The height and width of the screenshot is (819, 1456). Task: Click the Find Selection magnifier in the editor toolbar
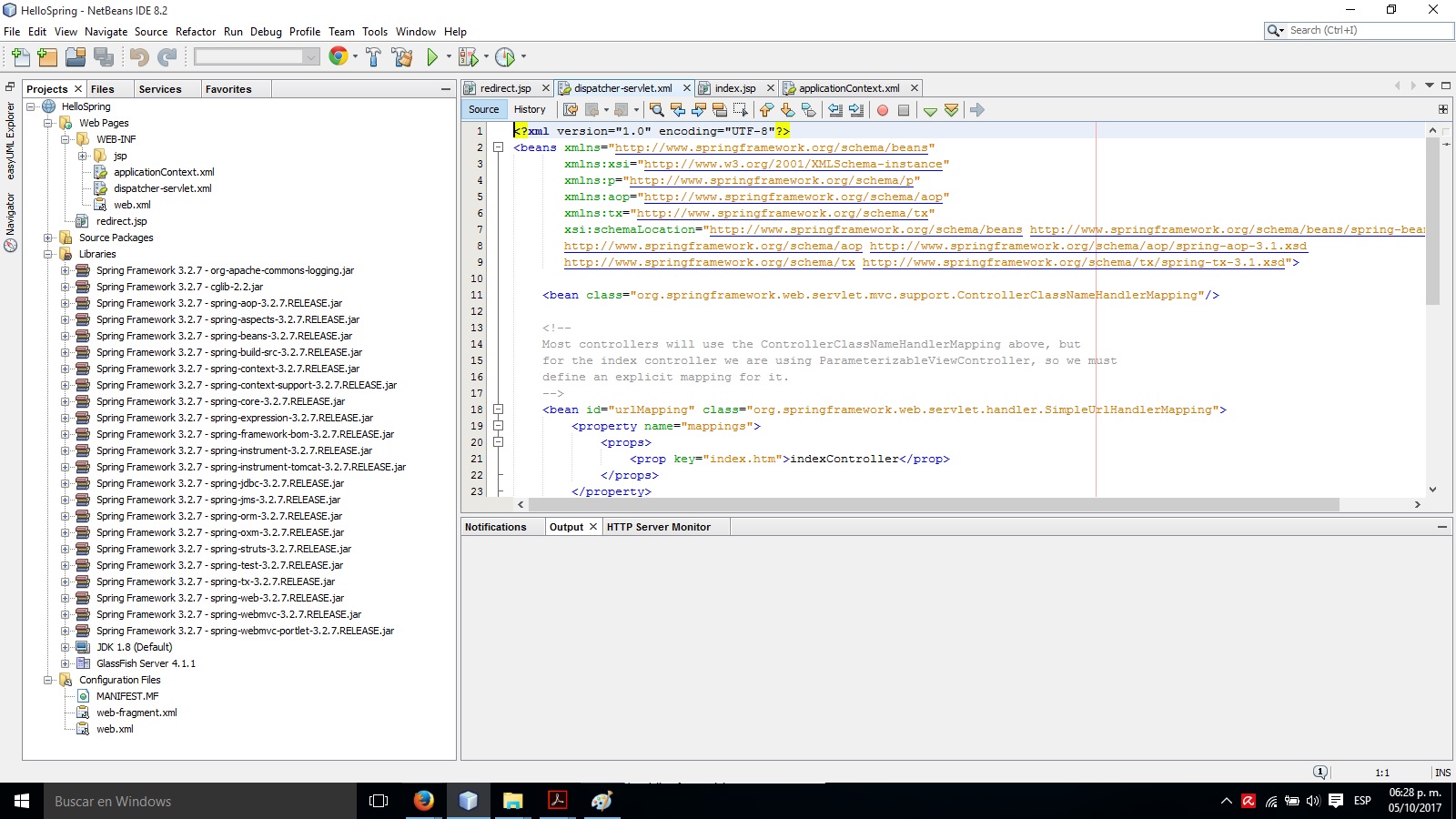point(656,109)
